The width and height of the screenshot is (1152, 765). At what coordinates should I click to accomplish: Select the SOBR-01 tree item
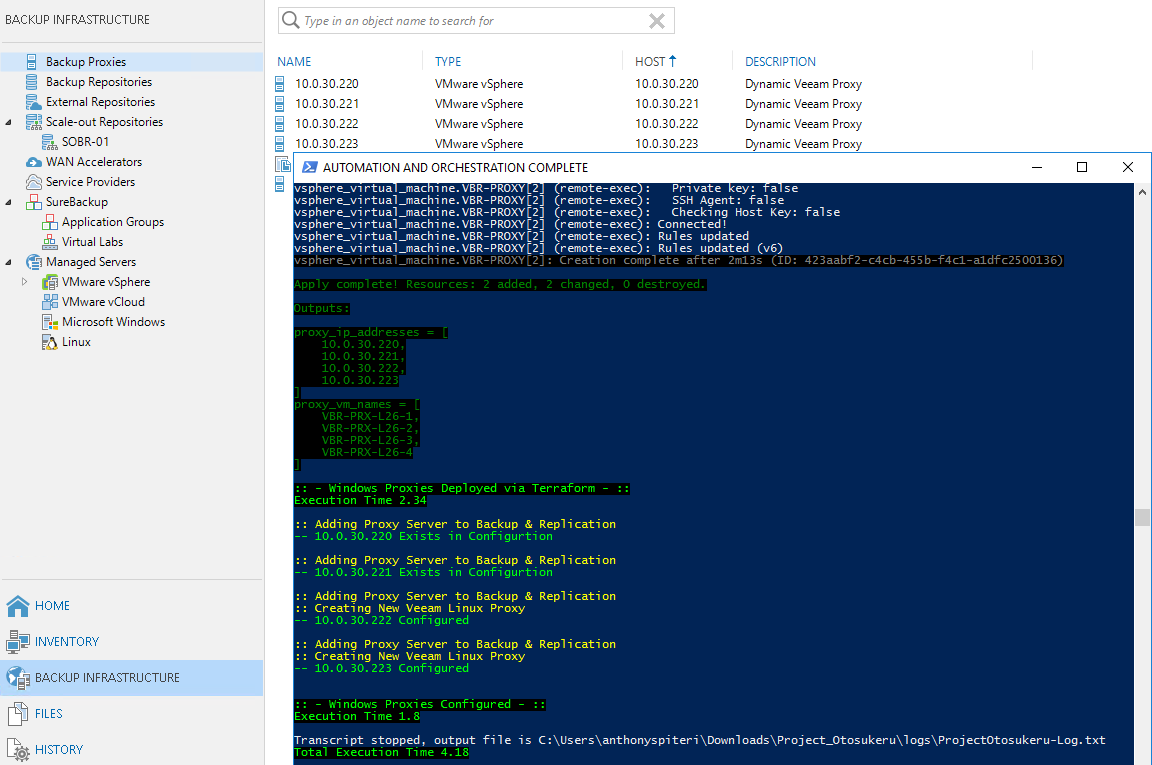click(85, 142)
